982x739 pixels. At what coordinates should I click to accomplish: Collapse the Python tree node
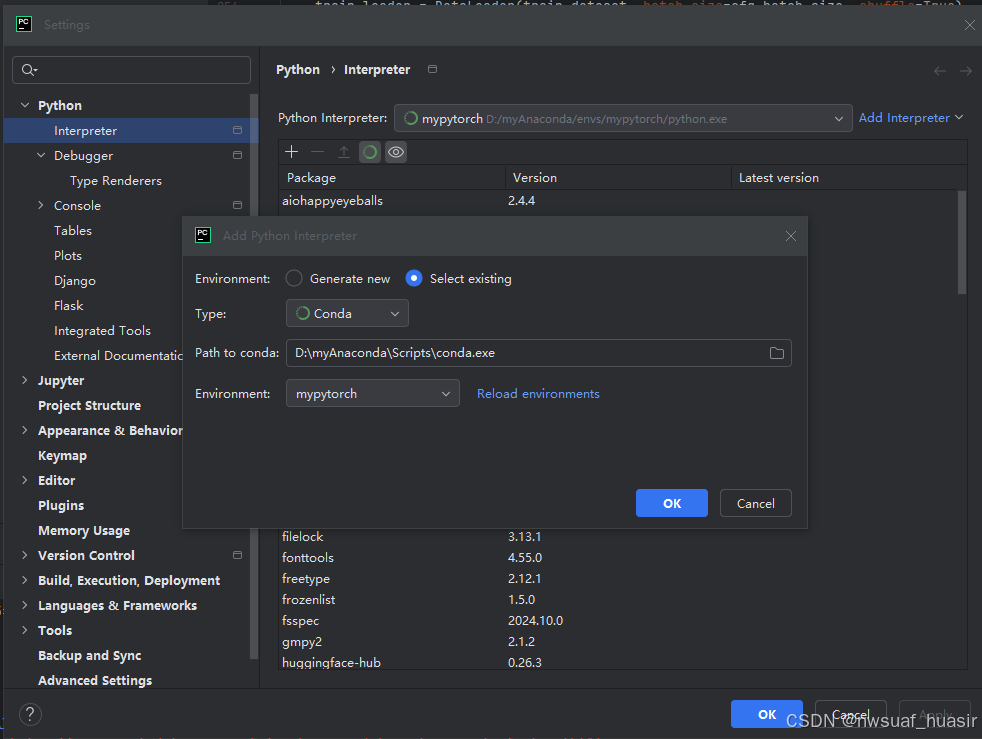25,105
